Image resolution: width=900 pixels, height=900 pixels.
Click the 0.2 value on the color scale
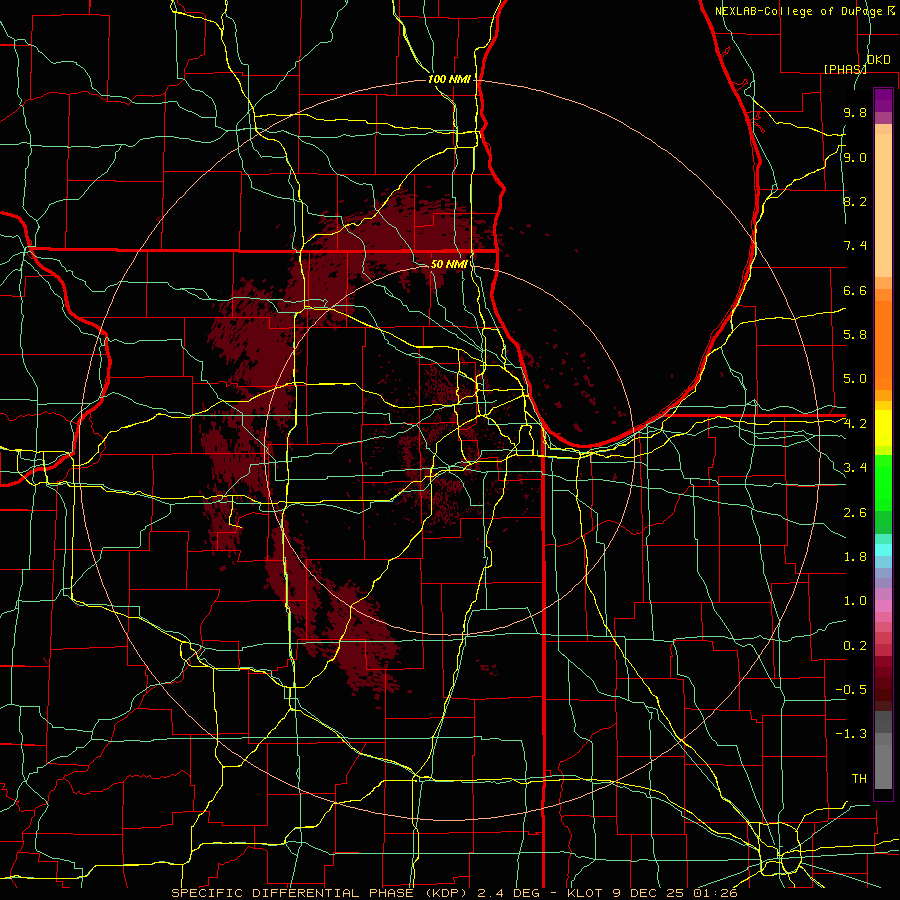tap(855, 646)
